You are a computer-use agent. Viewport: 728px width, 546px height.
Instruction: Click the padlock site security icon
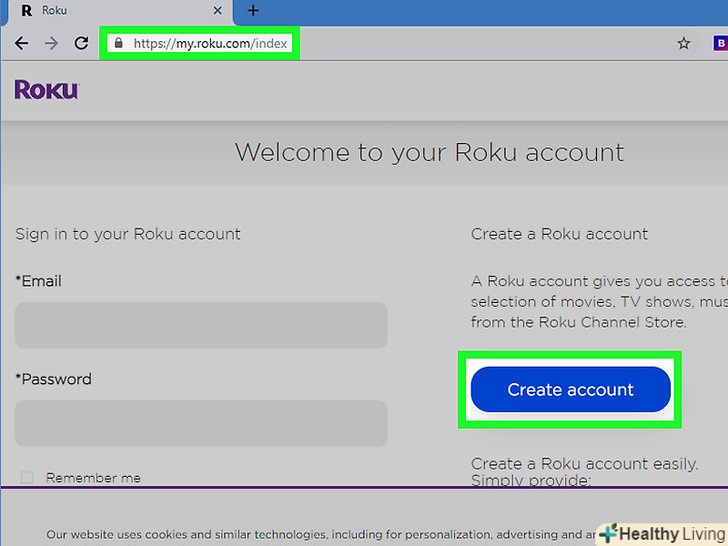coord(119,44)
